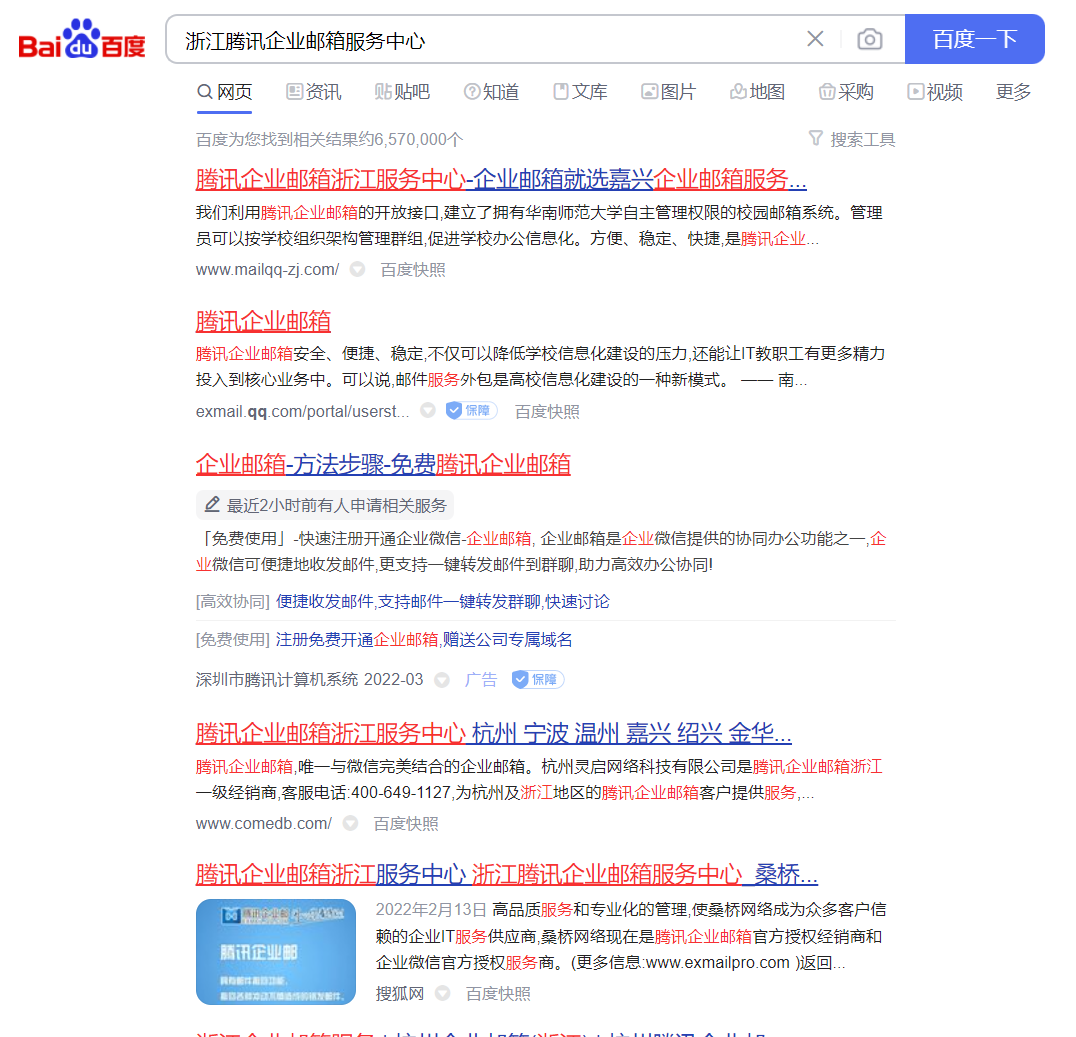The image size is (1076, 1037).
Task: Open the 采购 tab
Action: (x=846, y=92)
